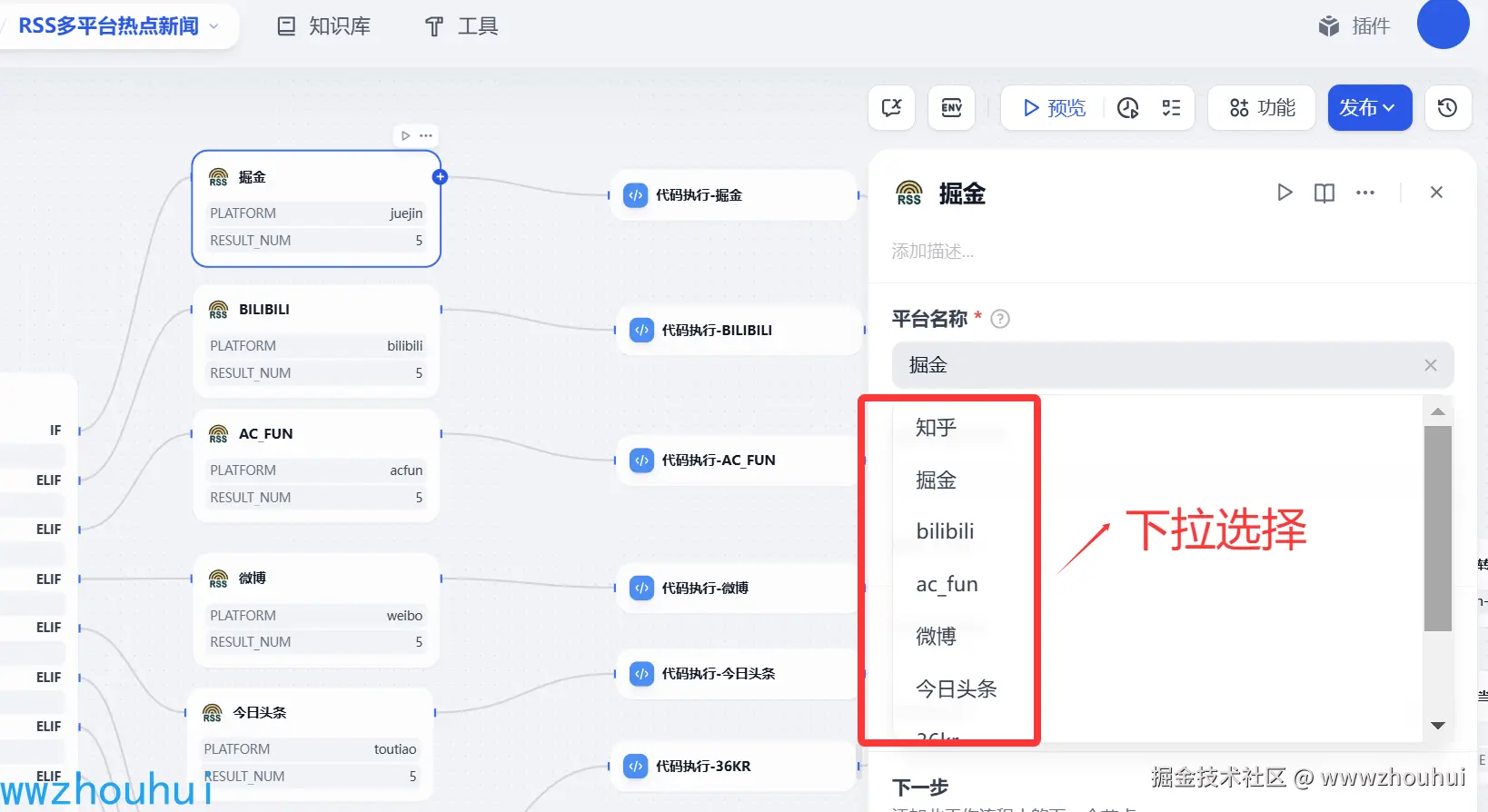Viewport: 1488px width, 812px height.
Task: Click the code icon of 代码执行-BILIBILI
Action: pyautogui.click(x=641, y=330)
